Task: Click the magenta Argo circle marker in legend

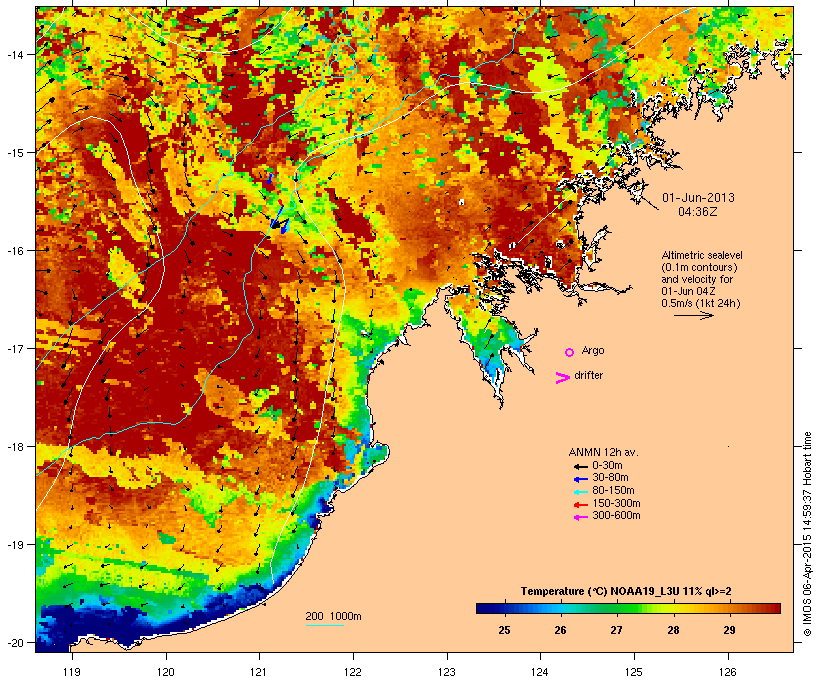Action: tap(570, 353)
